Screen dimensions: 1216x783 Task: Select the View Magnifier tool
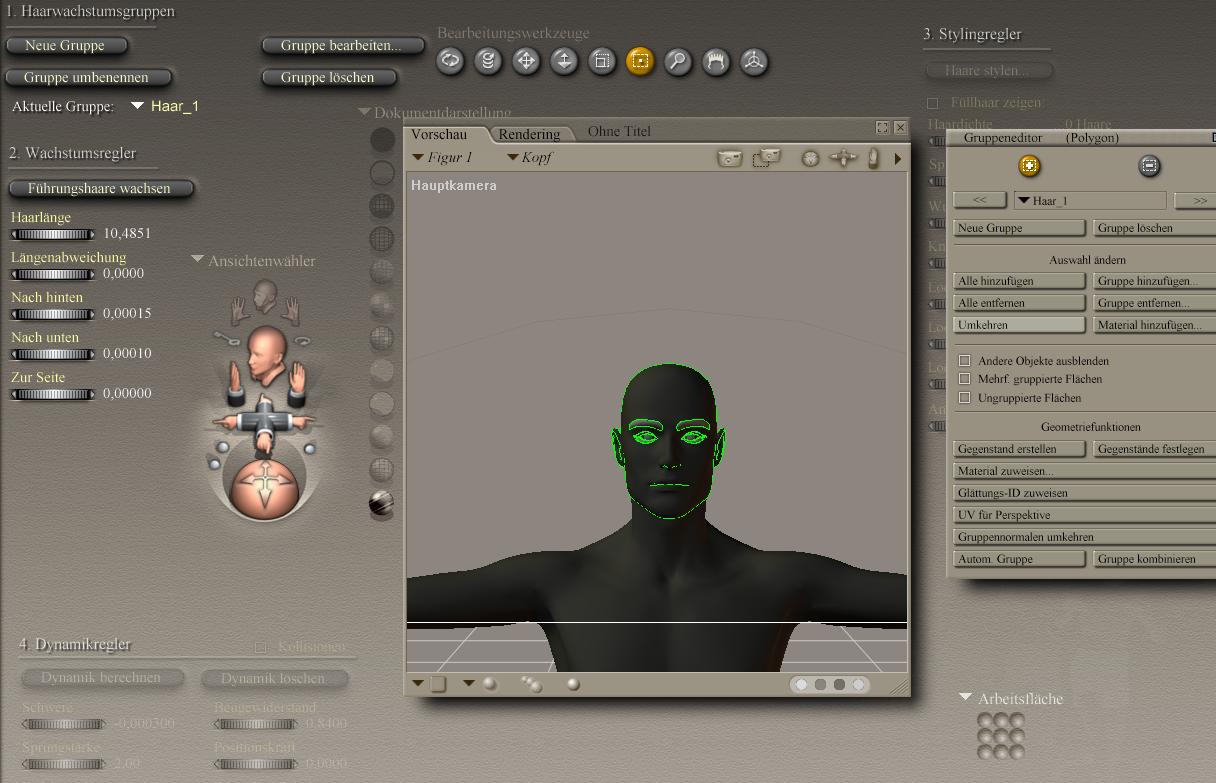(x=678, y=61)
